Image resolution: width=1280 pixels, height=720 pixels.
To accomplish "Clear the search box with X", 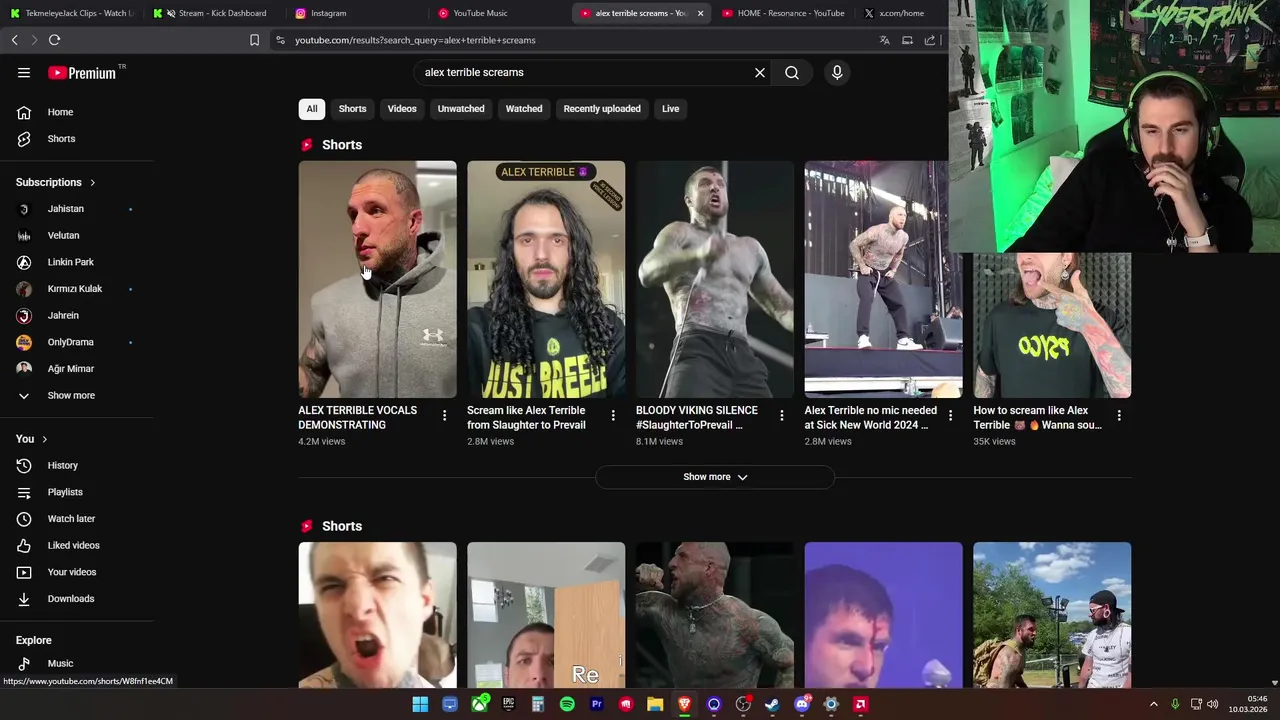I will pyautogui.click(x=760, y=72).
